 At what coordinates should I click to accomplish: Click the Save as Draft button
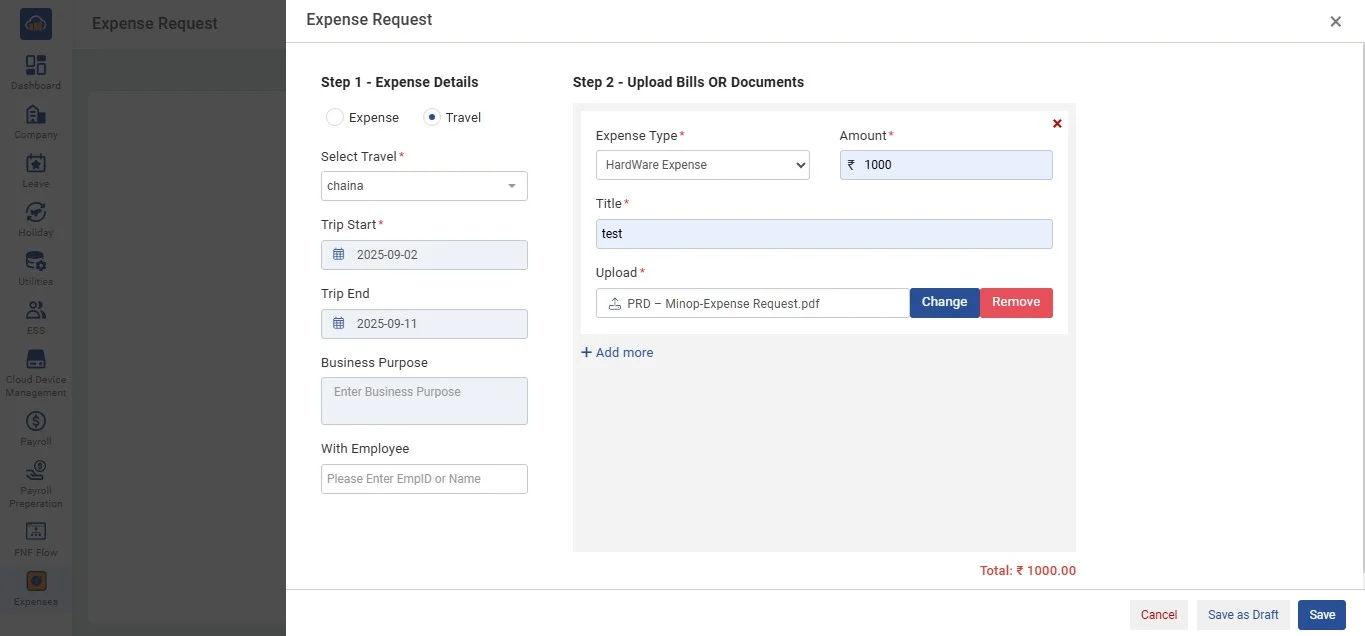tap(1243, 615)
